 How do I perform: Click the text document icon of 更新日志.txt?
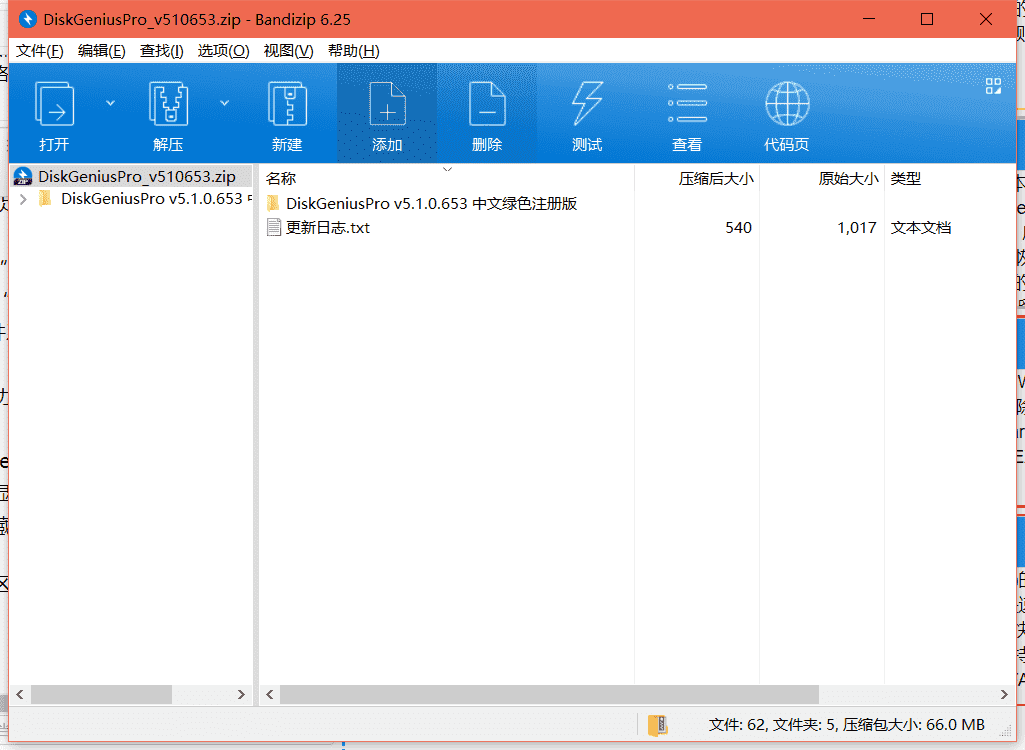(274, 228)
